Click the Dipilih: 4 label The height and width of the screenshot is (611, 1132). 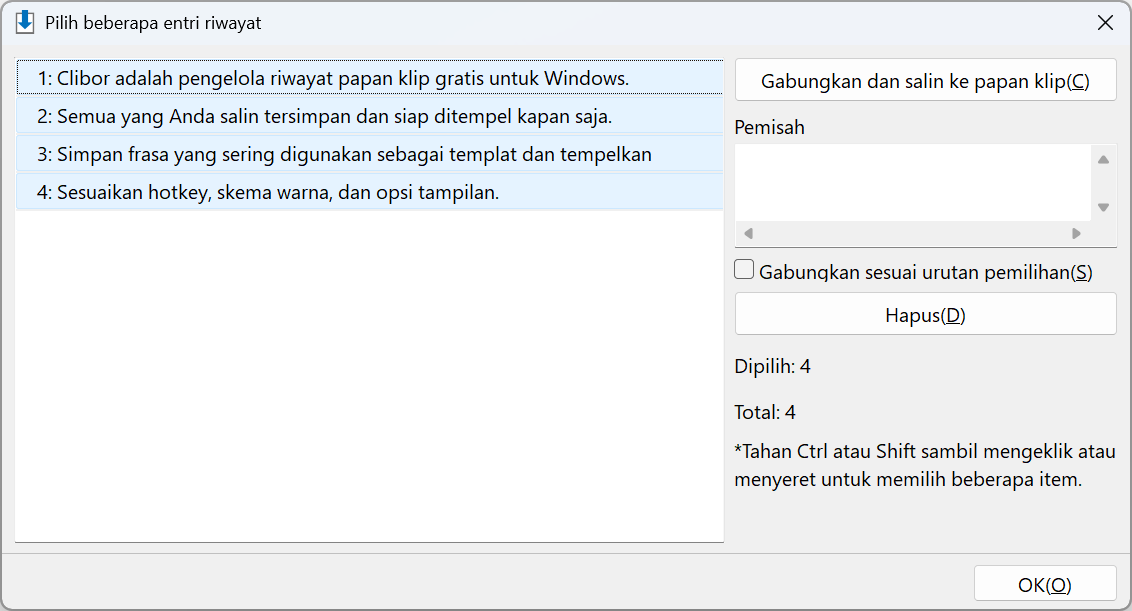(x=772, y=367)
